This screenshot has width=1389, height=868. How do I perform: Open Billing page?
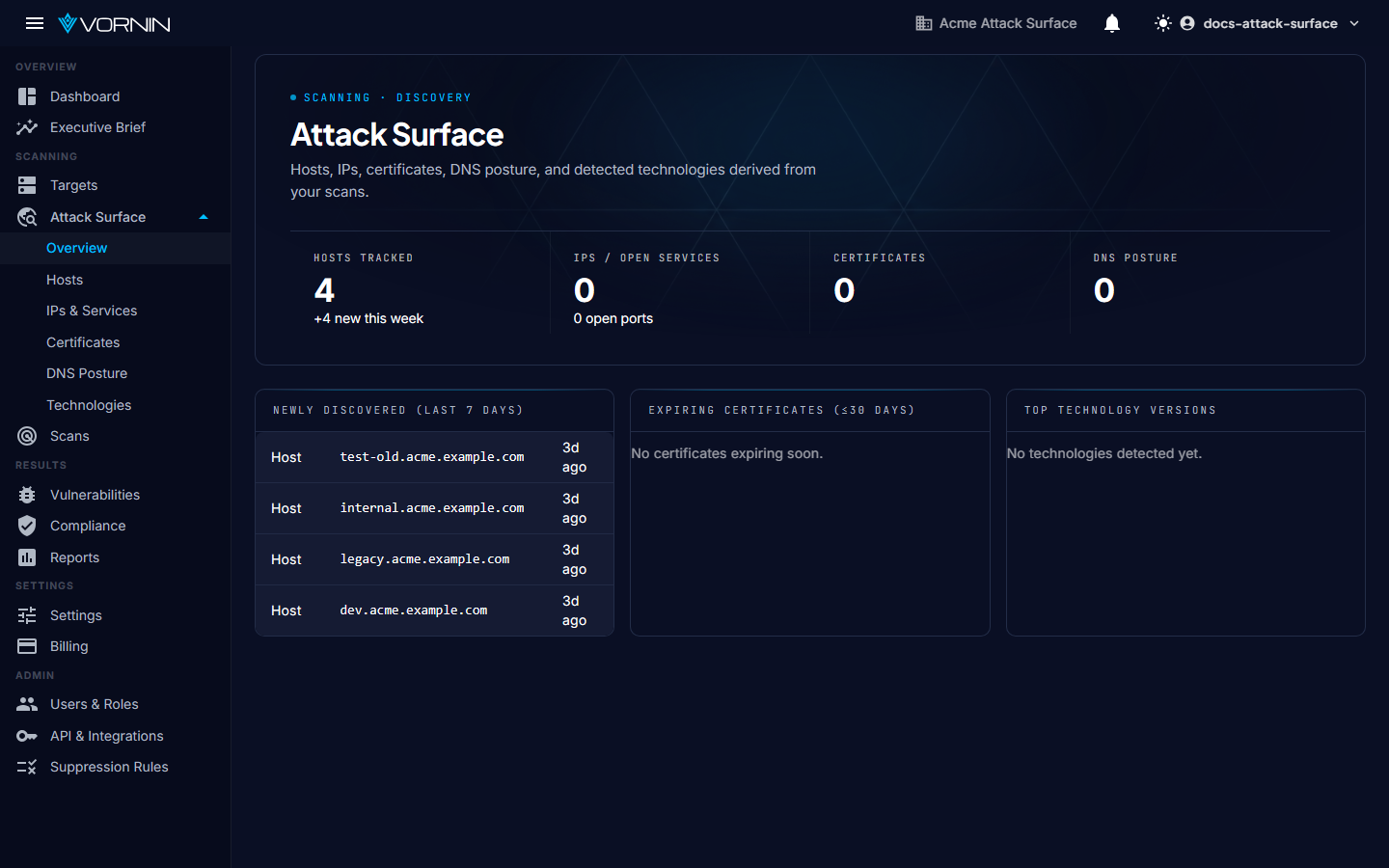point(68,646)
